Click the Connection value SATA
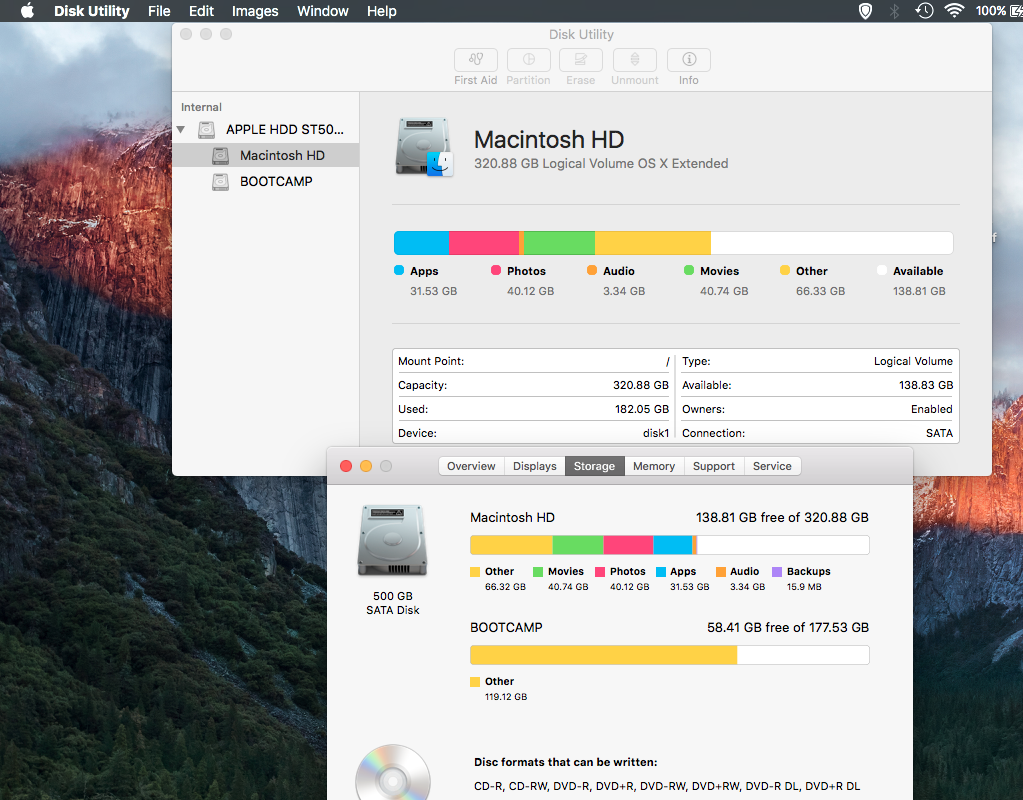Screen dimensions: 1023x800 [939, 433]
